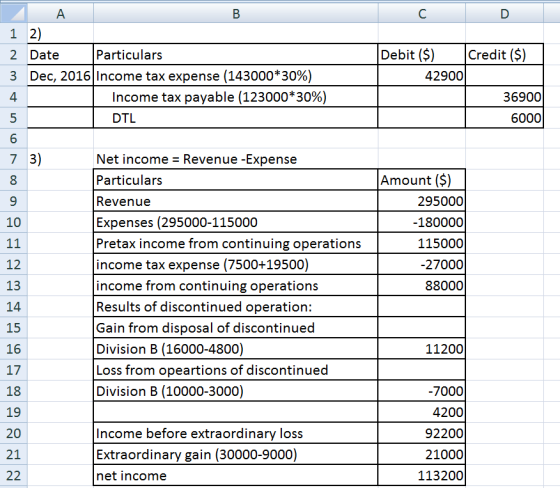Click the revenue amount 295000
Image resolution: width=560 pixels, height=488 pixels.
pyautogui.click(x=422, y=201)
